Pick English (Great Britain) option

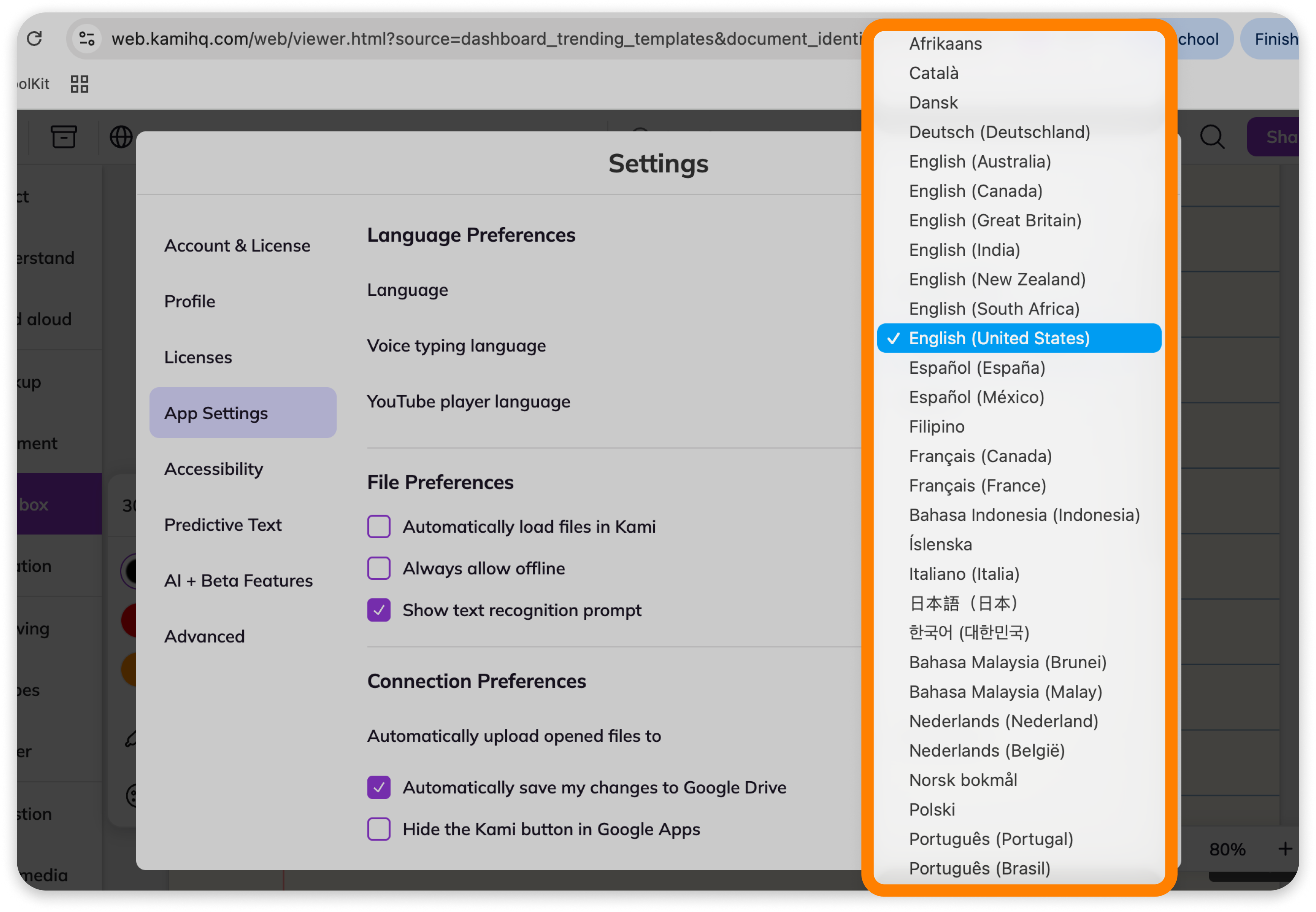(x=1019, y=221)
